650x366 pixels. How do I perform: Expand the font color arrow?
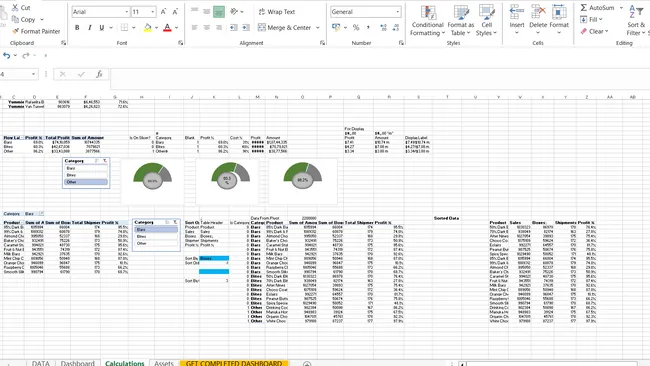tap(176, 27)
